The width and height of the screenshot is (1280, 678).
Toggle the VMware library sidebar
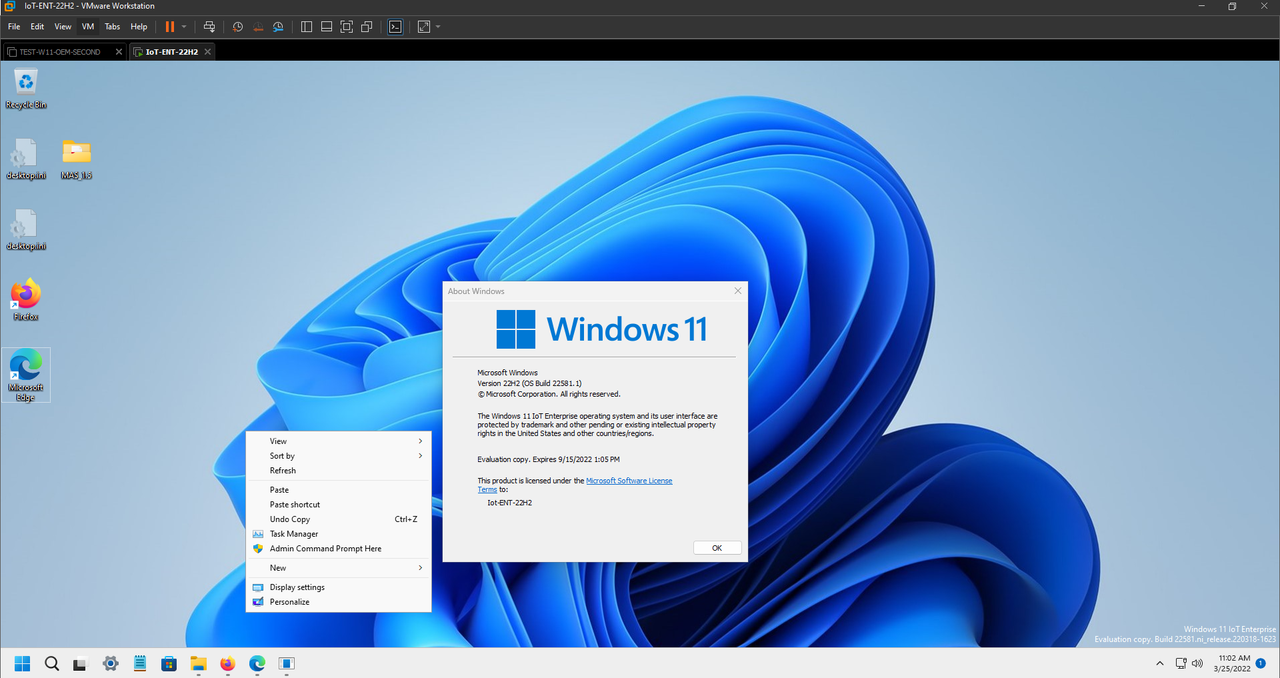[x=307, y=27]
